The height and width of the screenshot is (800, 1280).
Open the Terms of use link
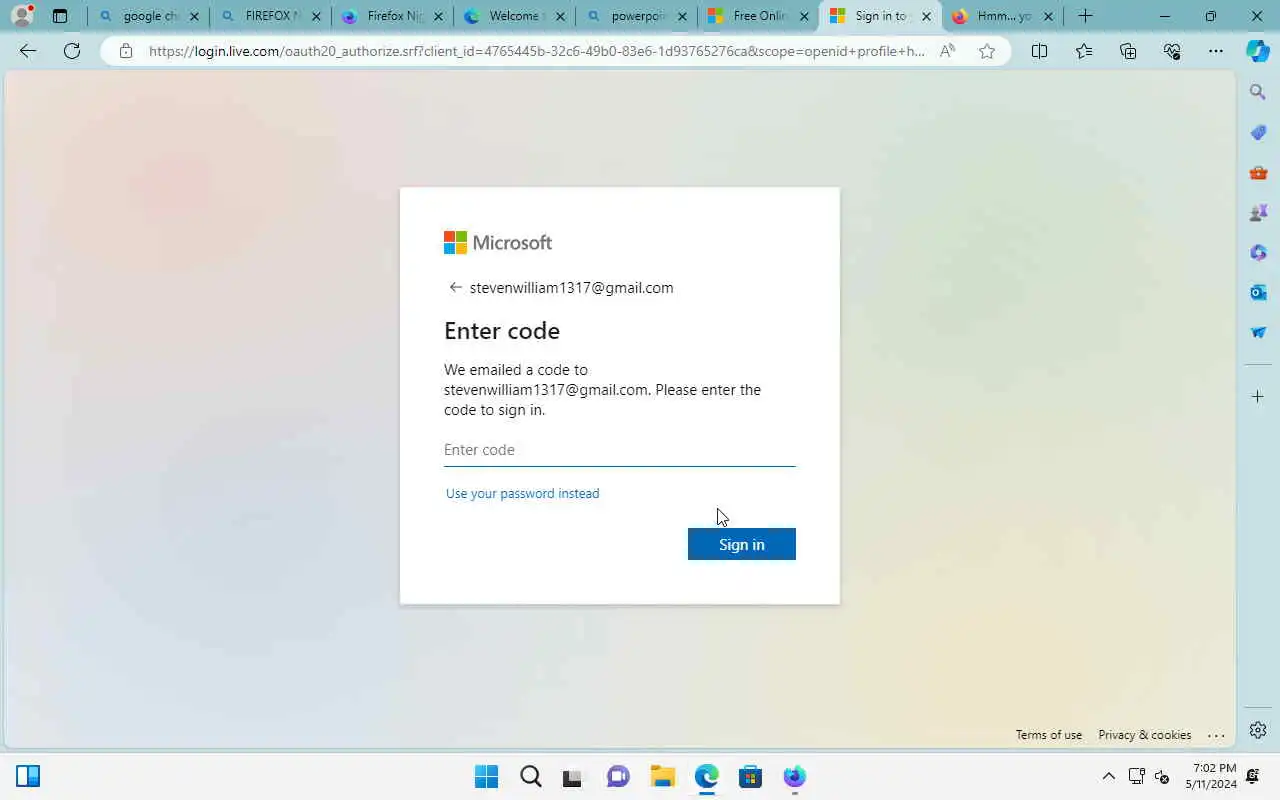click(x=1049, y=735)
